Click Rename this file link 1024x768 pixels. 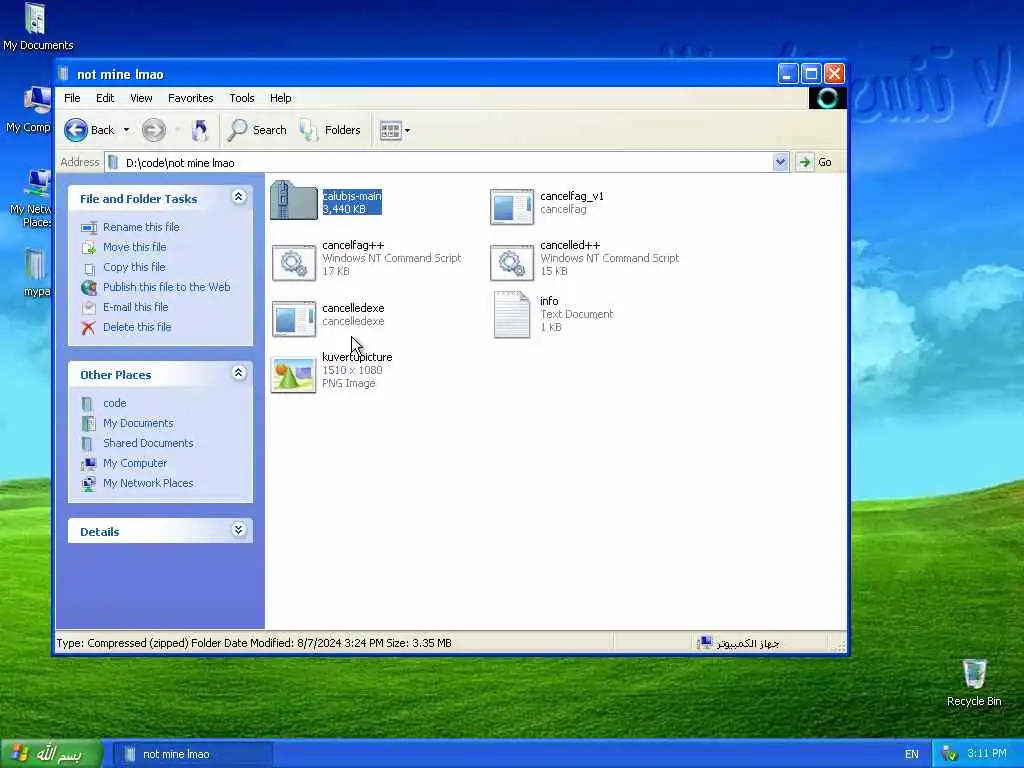tap(141, 227)
